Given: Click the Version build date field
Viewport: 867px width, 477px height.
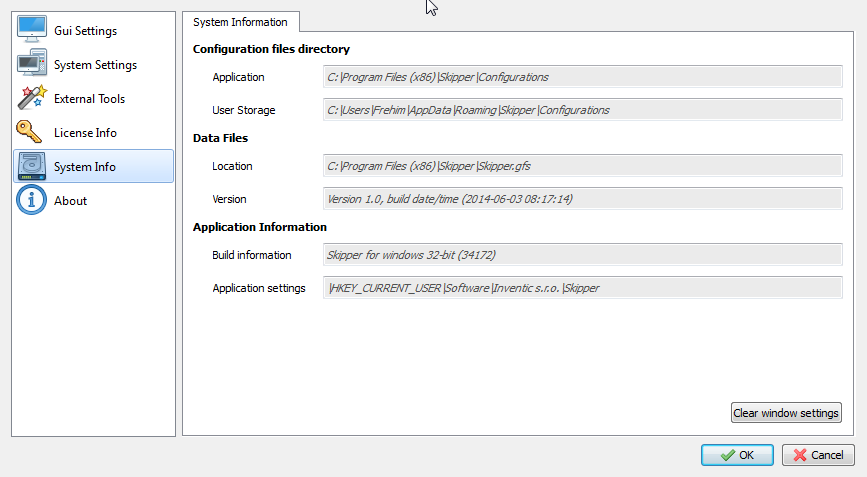Looking at the screenshot, I should (x=582, y=199).
